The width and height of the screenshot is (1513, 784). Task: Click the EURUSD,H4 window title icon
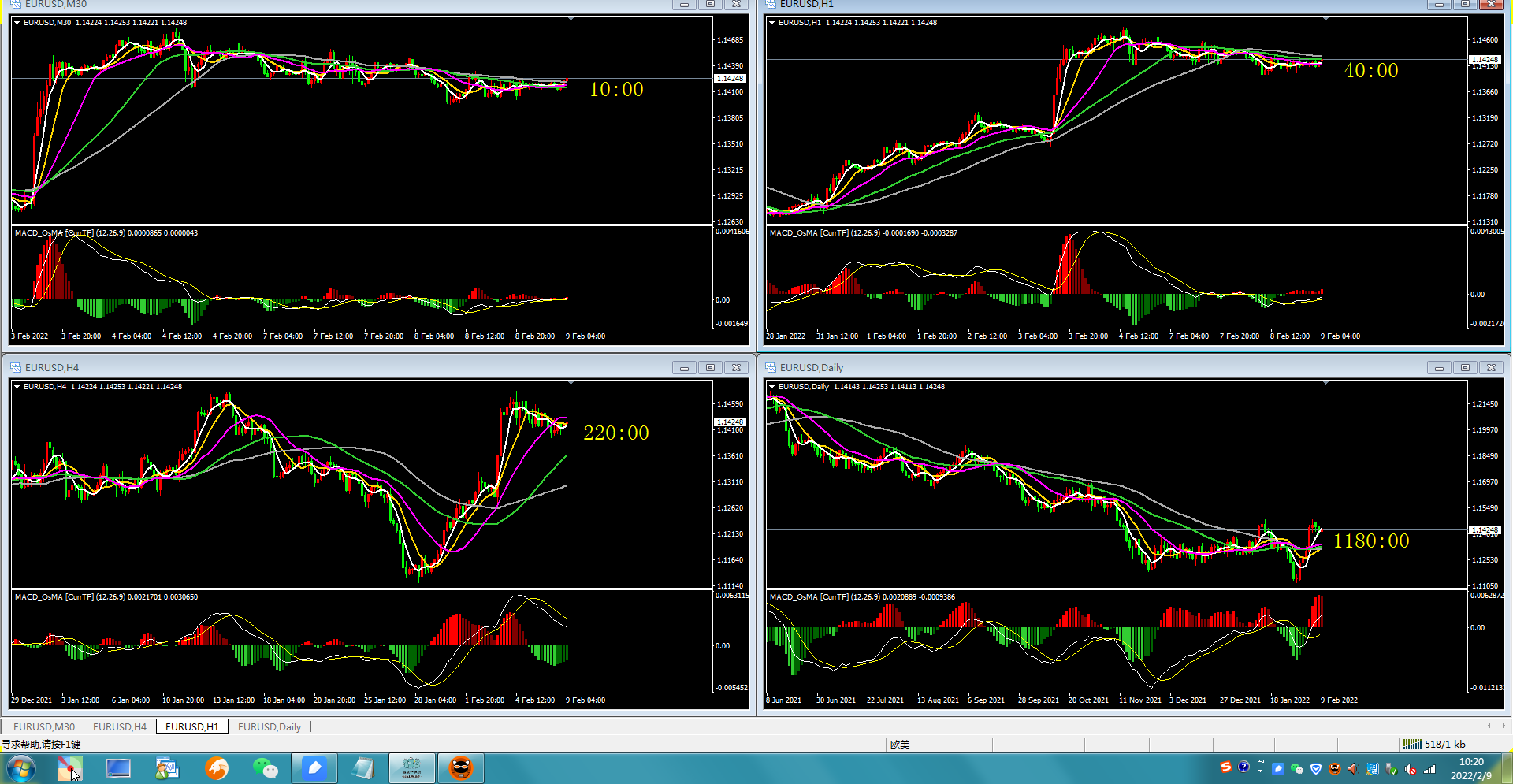pyautogui.click(x=16, y=367)
